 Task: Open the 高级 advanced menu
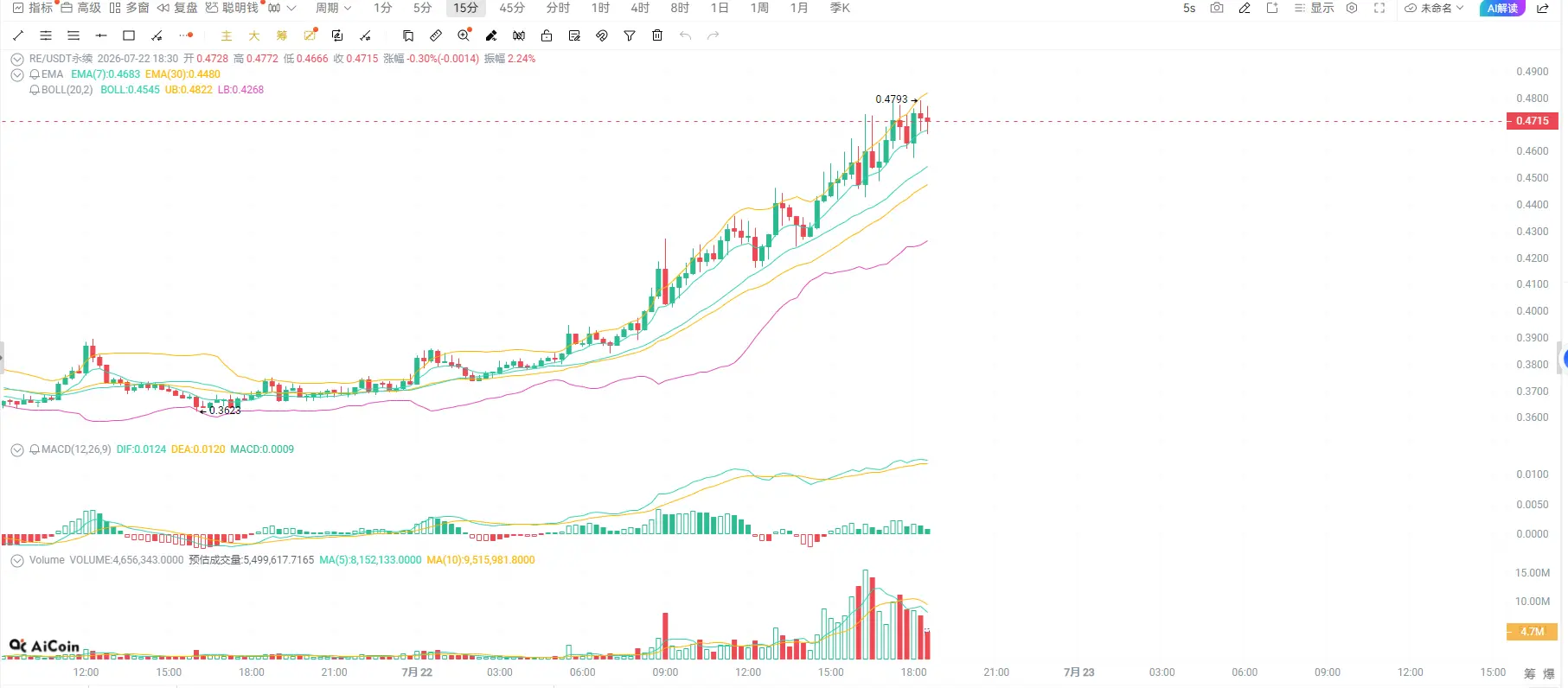pos(80,8)
